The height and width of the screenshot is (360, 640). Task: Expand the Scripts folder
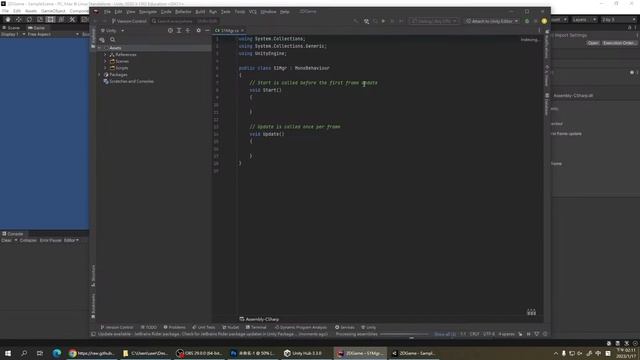105,68
